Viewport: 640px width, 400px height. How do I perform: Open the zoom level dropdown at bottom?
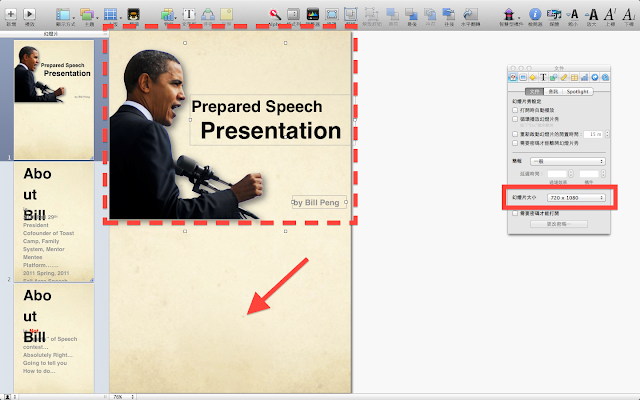pyautogui.click(x=123, y=397)
